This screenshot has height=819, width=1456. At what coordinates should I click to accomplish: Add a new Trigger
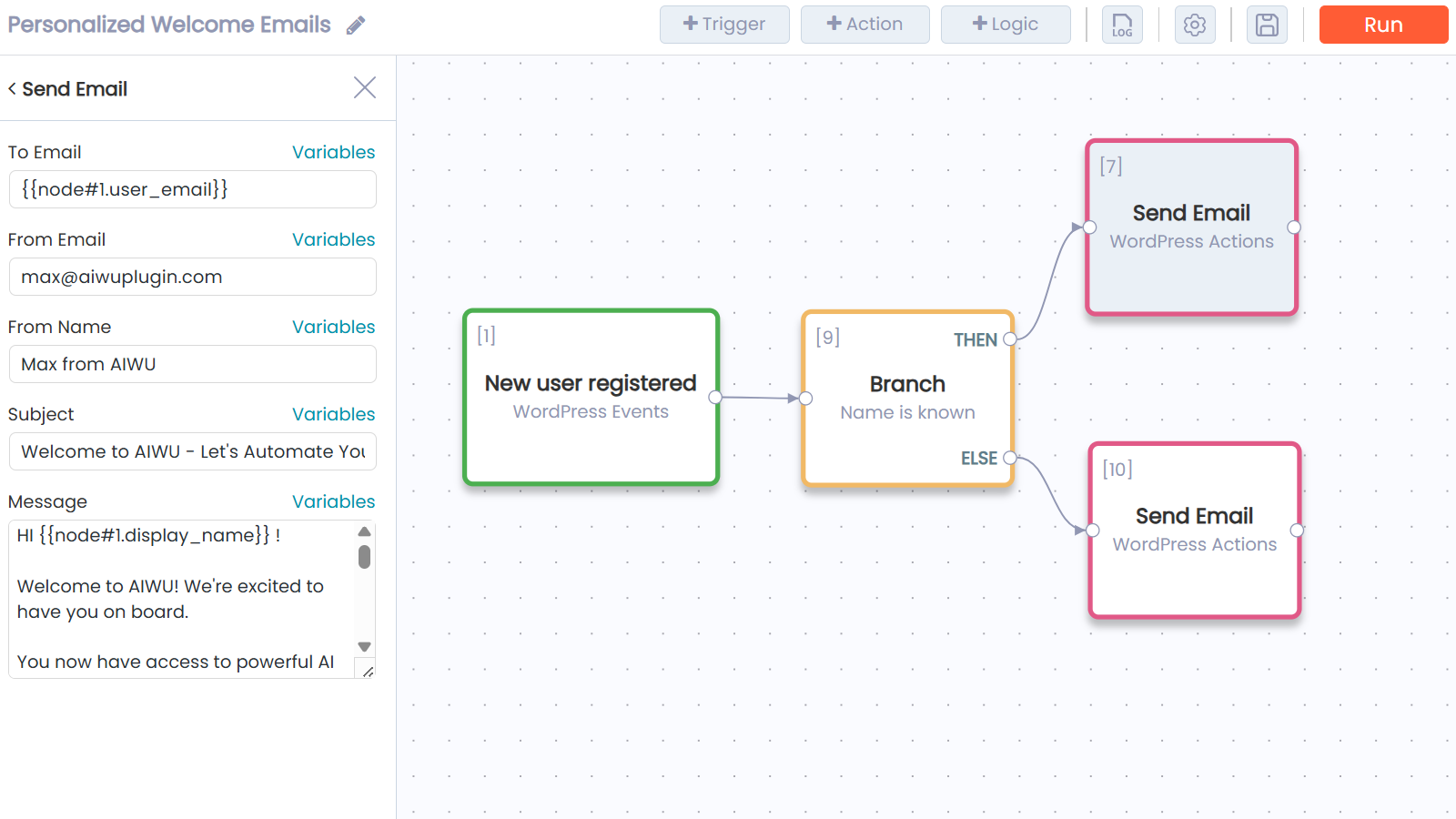click(x=724, y=25)
